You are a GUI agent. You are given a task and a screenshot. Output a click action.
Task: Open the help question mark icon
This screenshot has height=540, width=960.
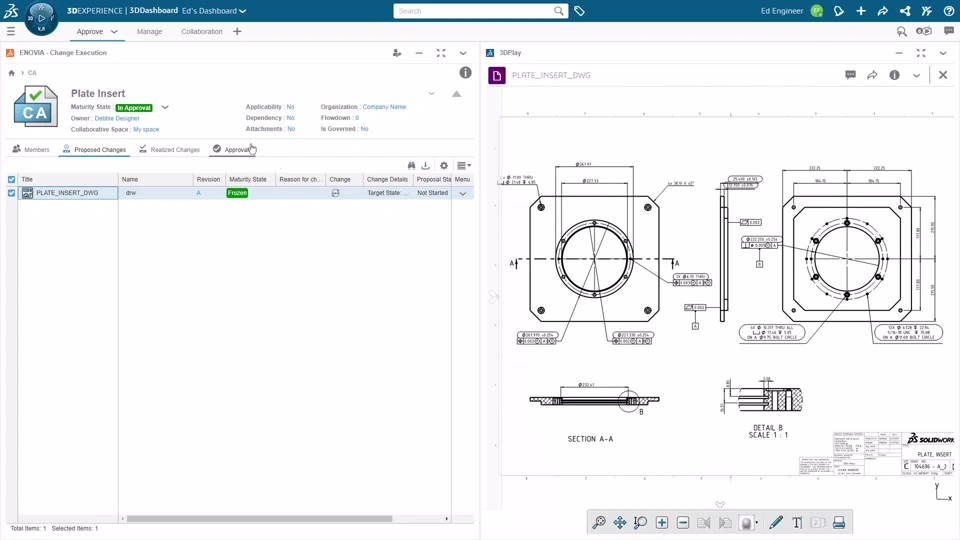coord(948,11)
